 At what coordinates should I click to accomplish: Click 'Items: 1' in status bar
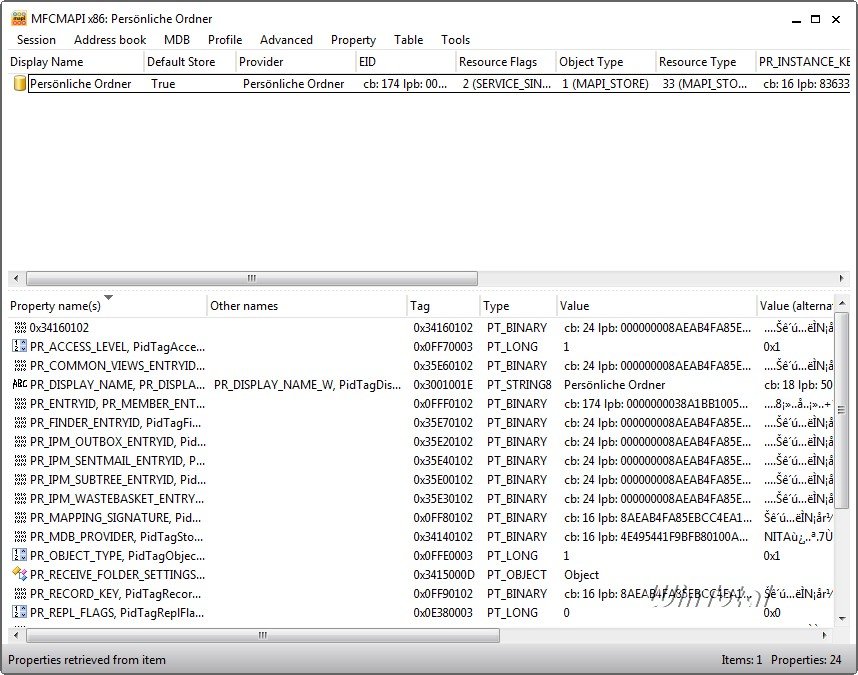741,660
